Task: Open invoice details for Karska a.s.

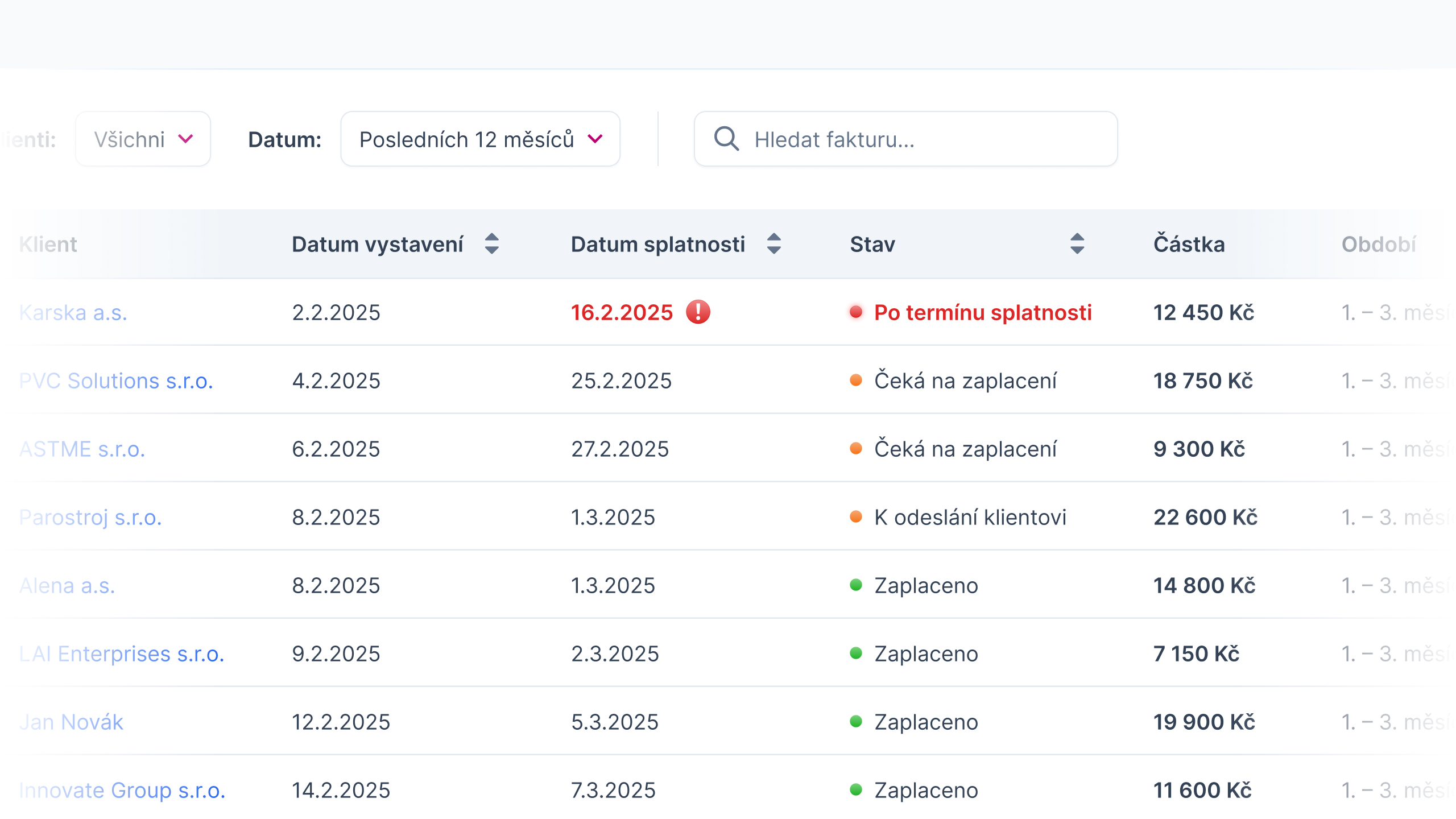Action: (73, 312)
